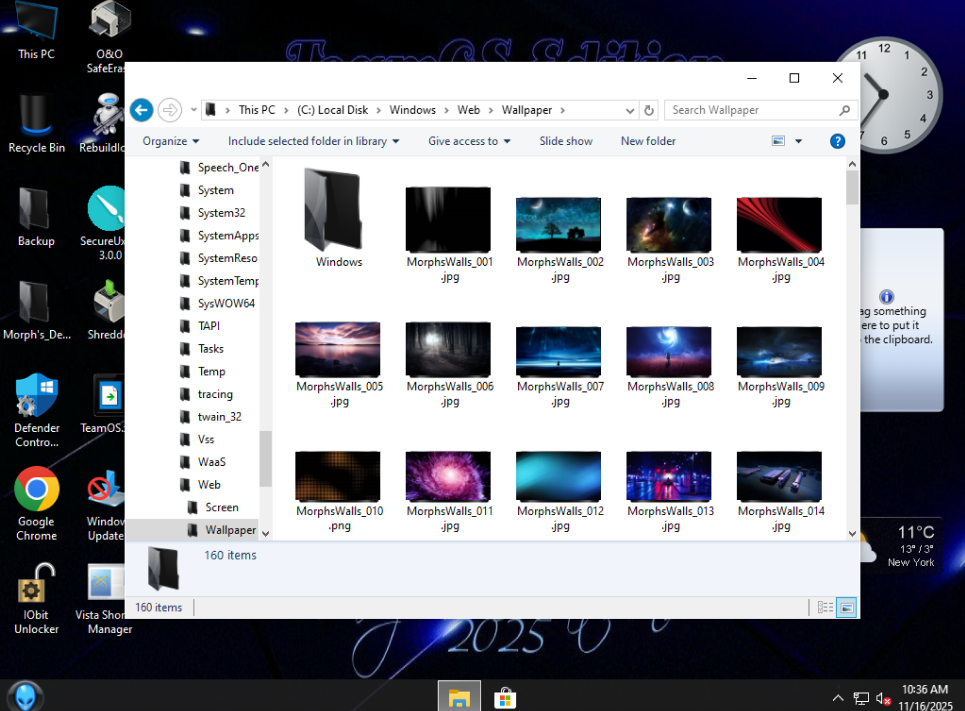Select System32 folder in navigation tree
This screenshot has height=711, width=965.
coord(221,213)
